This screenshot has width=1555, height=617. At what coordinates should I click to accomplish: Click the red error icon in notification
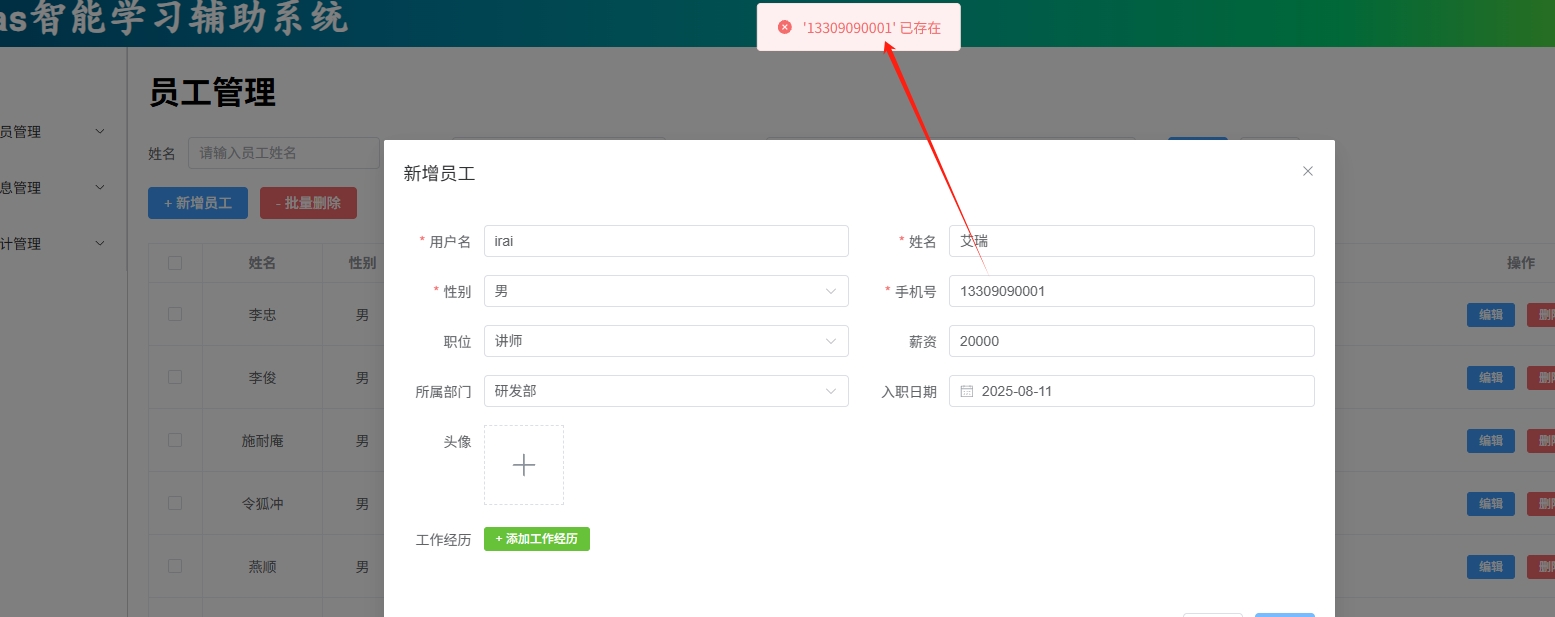pyautogui.click(x=785, y=28)
